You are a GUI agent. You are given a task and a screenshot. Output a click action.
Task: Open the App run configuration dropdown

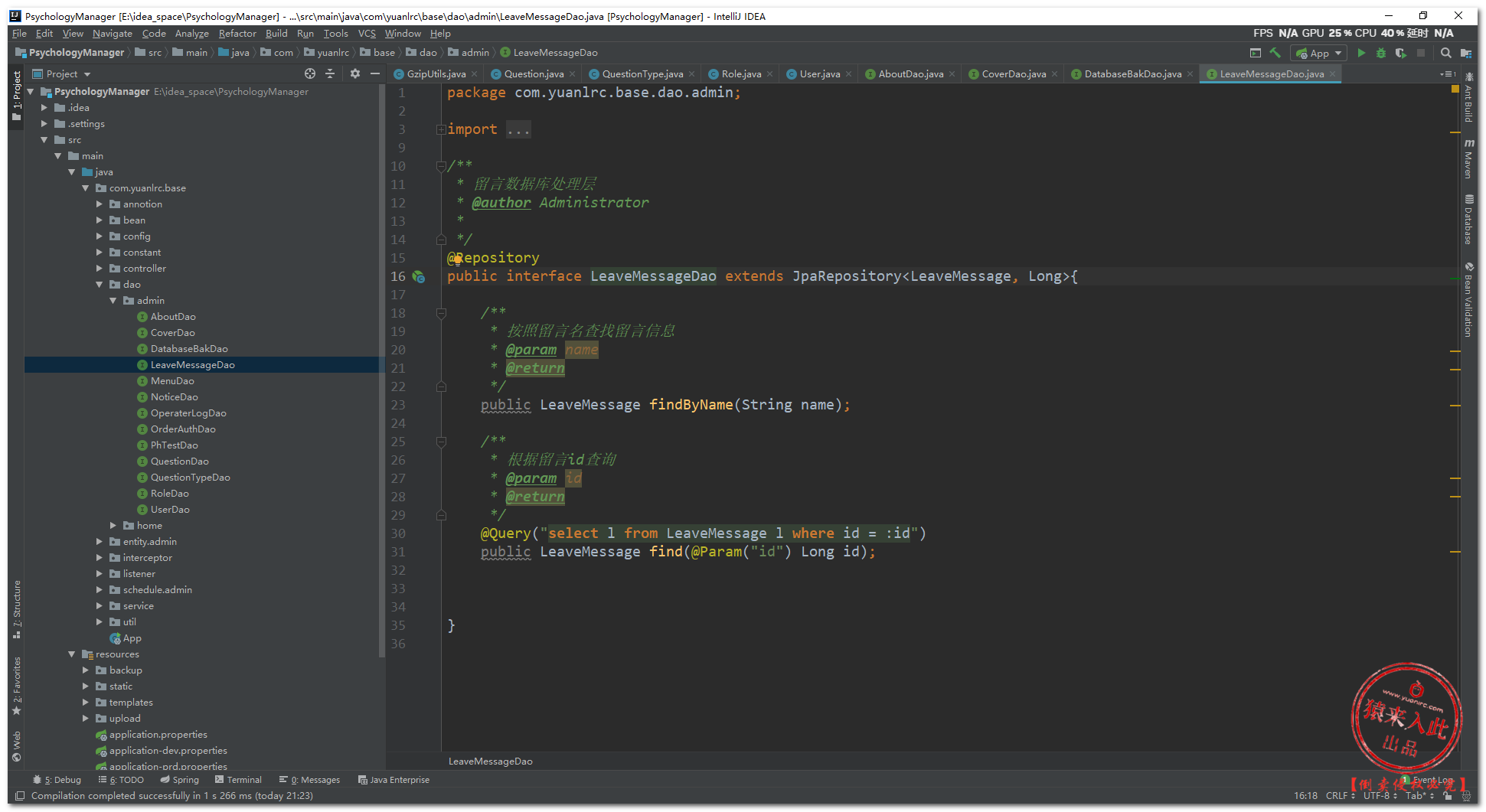tap(1318, 53)
